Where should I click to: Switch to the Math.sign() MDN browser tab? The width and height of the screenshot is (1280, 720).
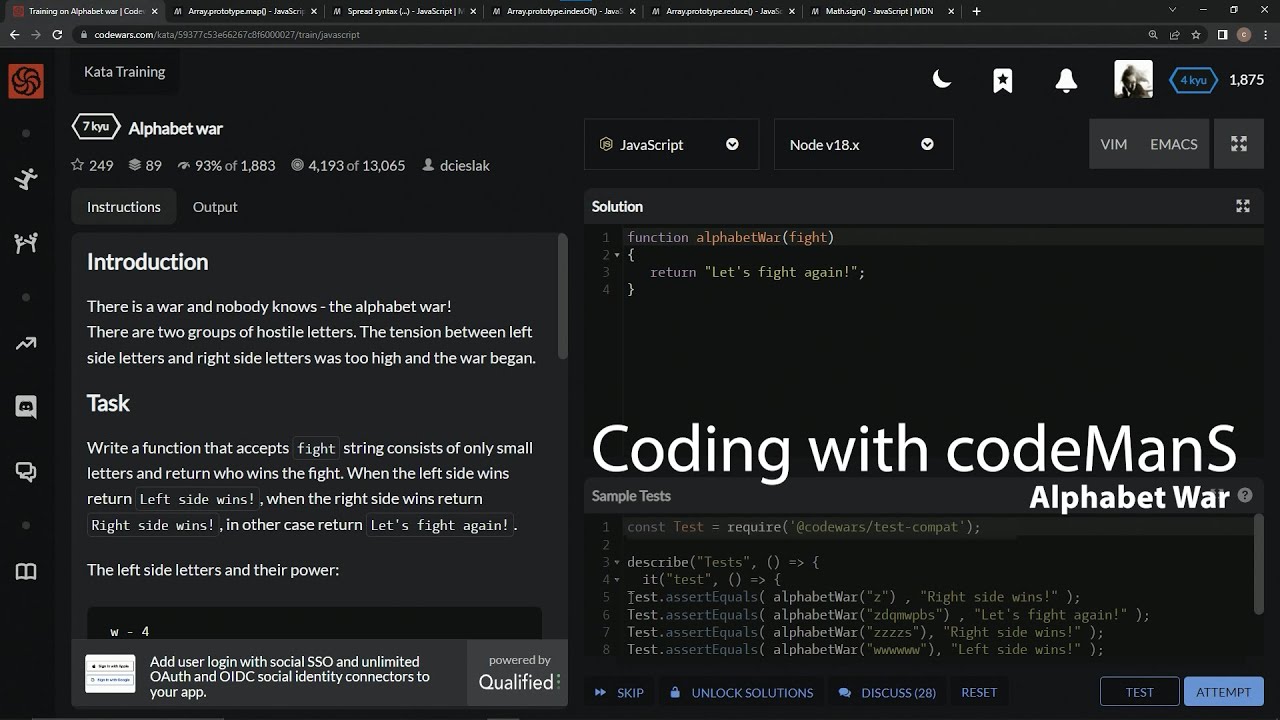point(882,11)
